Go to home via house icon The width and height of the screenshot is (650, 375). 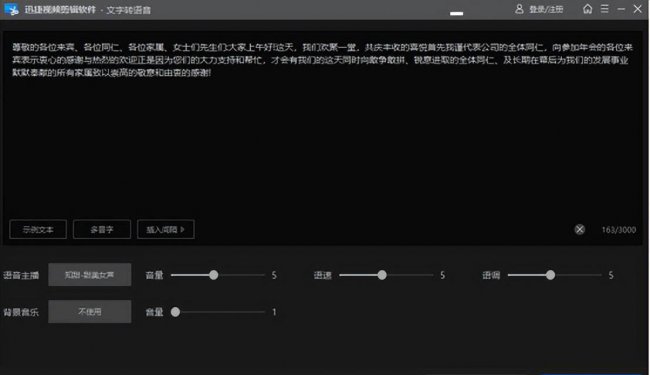pyautogui.click(x=587, y=9)
